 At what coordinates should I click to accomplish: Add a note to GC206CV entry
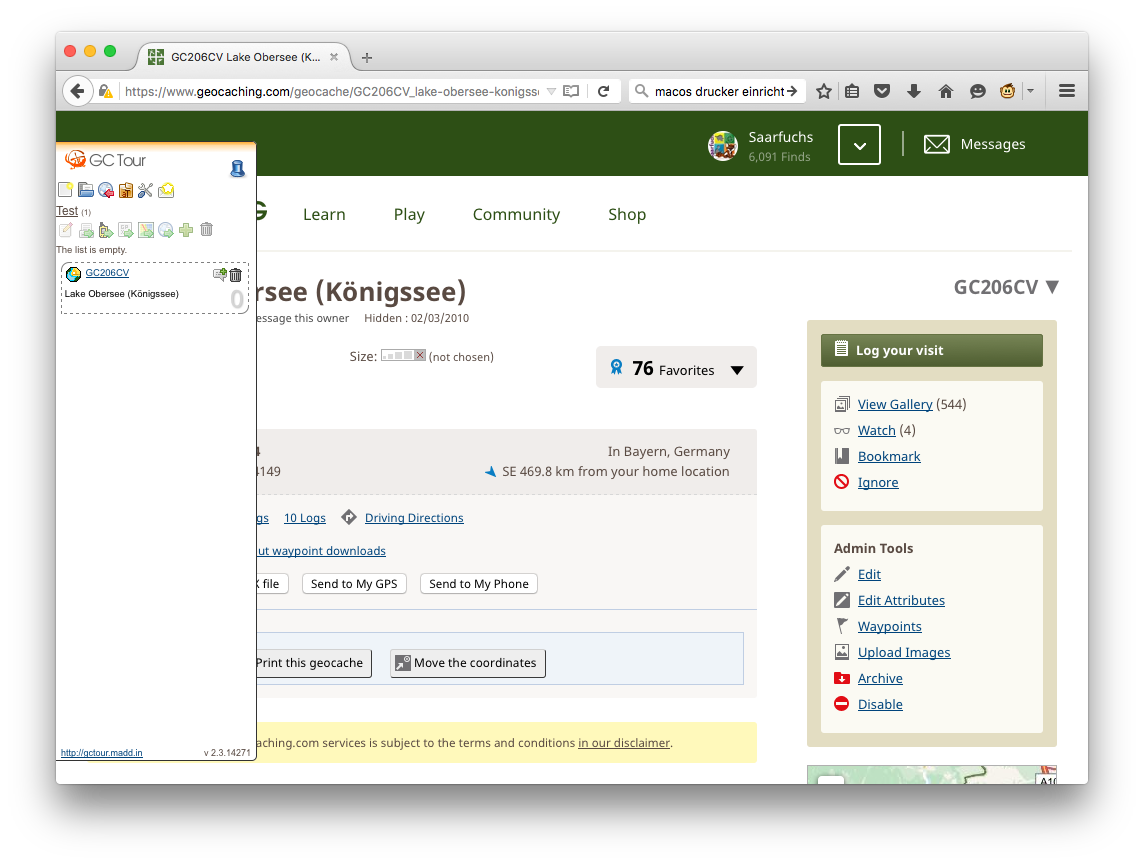[219, 274]
